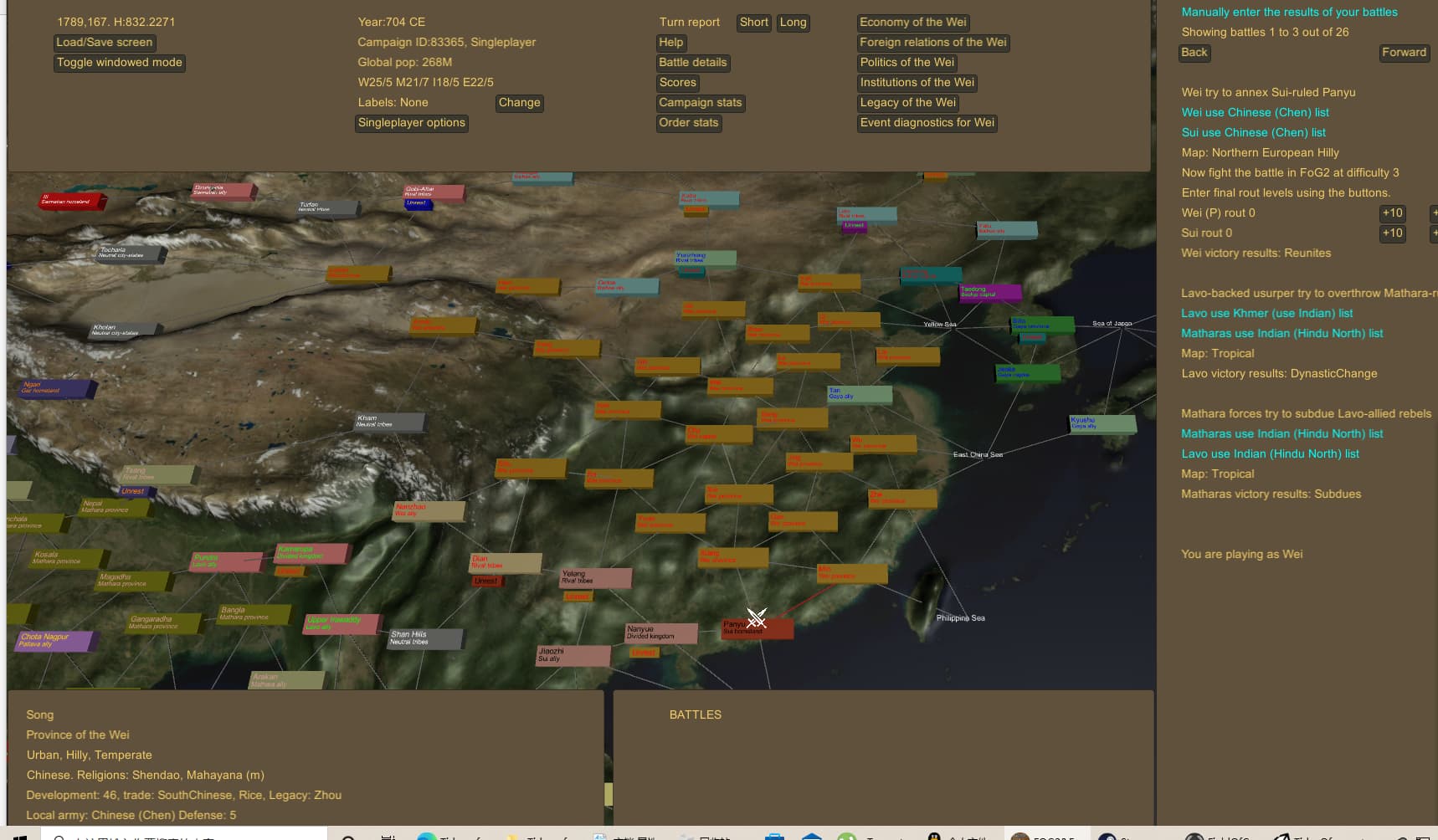
Task: Open the Sui use Chinese (Chen) list link
Action: (x=1254, y=132)
